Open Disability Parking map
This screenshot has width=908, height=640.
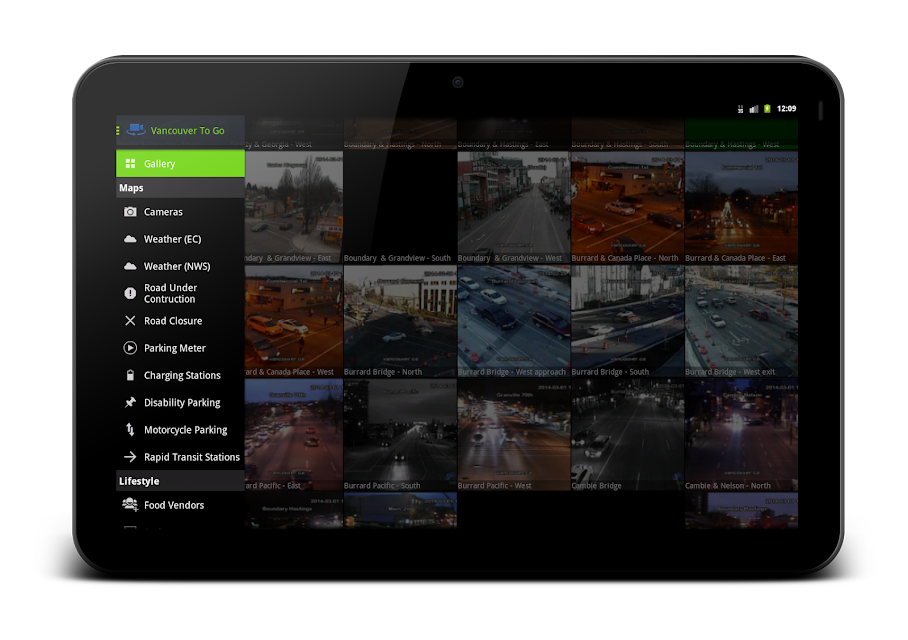[x=180, y=403]
